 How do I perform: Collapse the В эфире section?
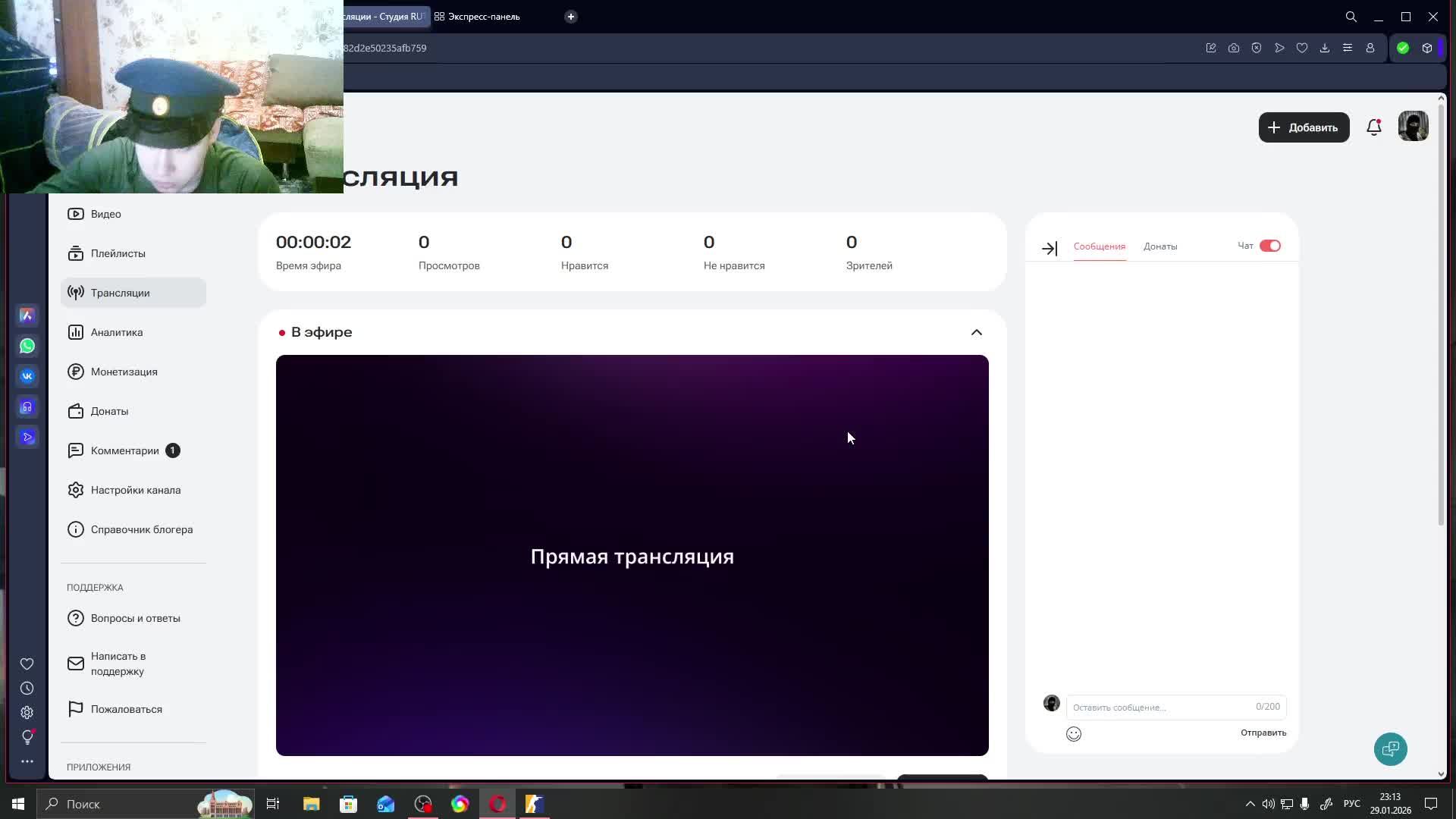[x=976, y=332]
